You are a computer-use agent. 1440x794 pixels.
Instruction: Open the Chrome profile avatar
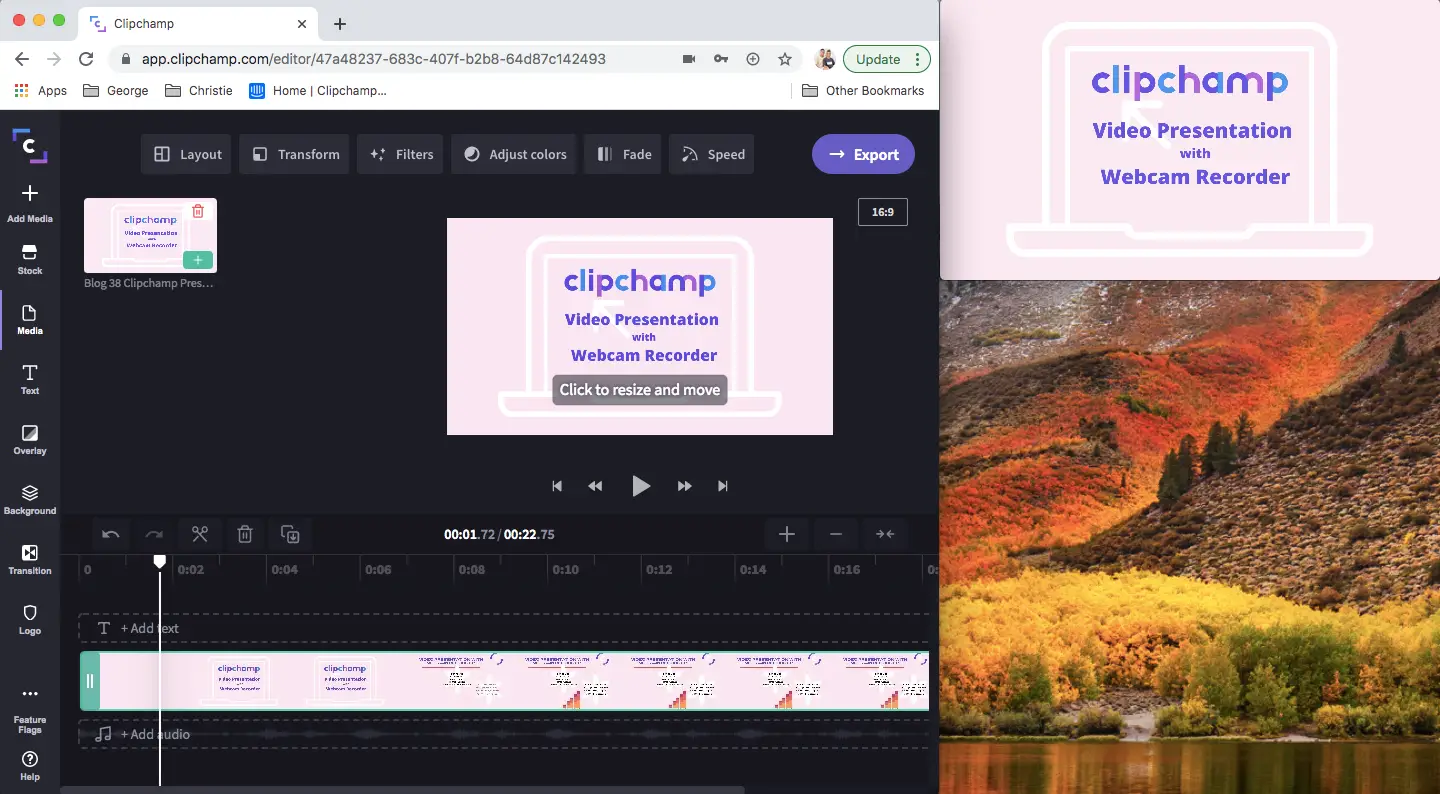pos(825,59)
